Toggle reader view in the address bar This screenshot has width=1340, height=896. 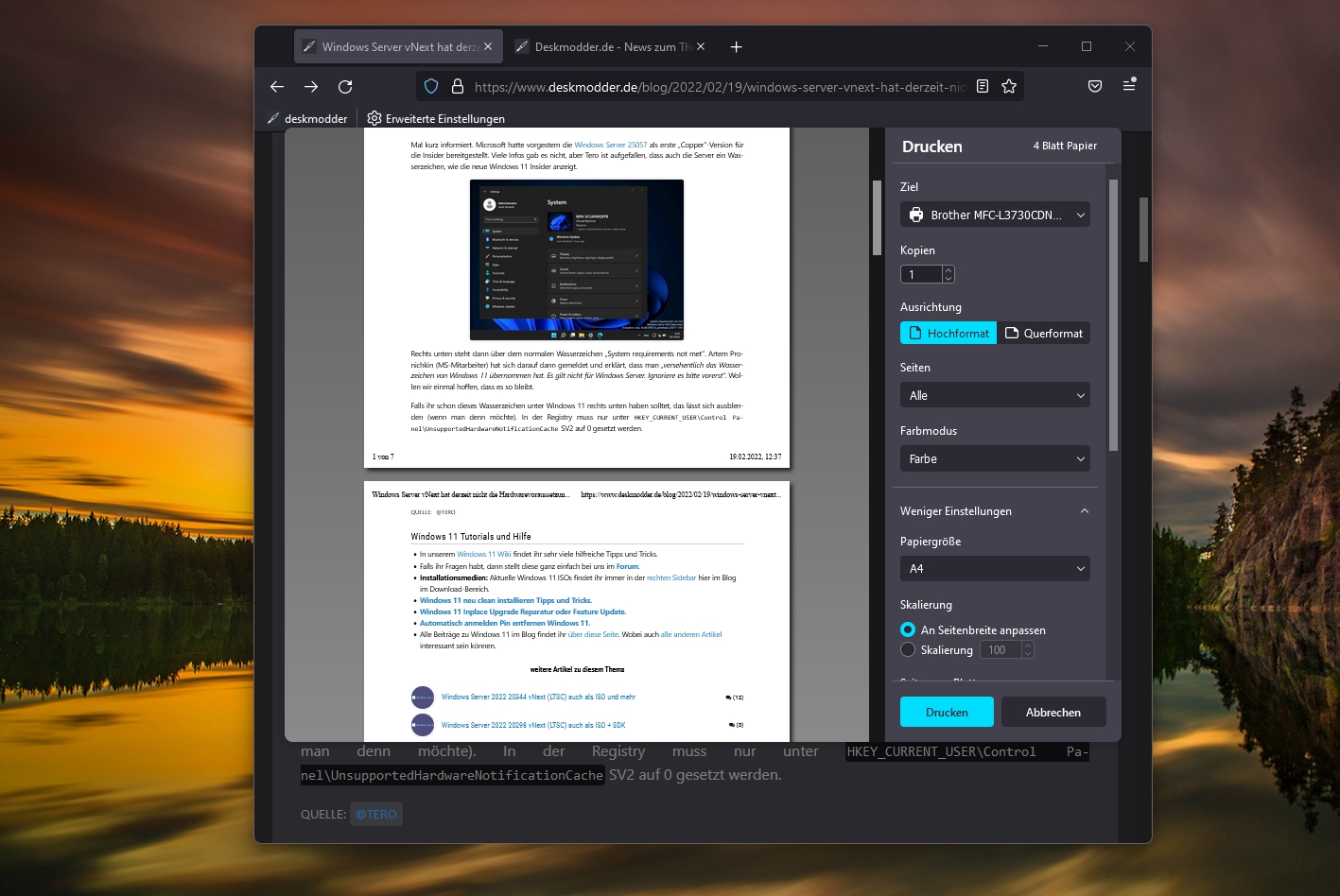coord(983,87)
